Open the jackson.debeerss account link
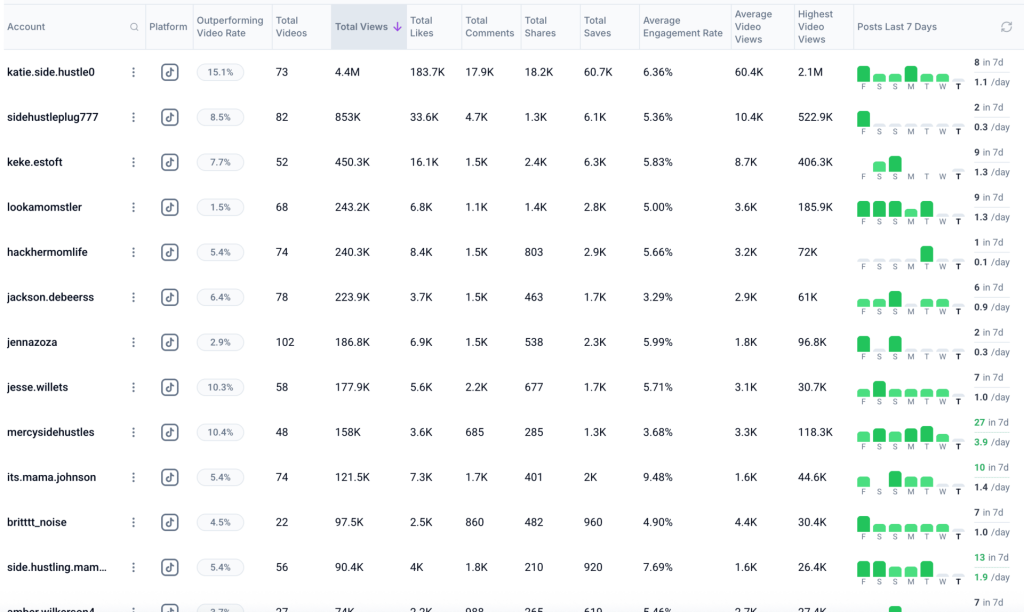The width and height of the screenshot is (1024, 612). point(50,297)
